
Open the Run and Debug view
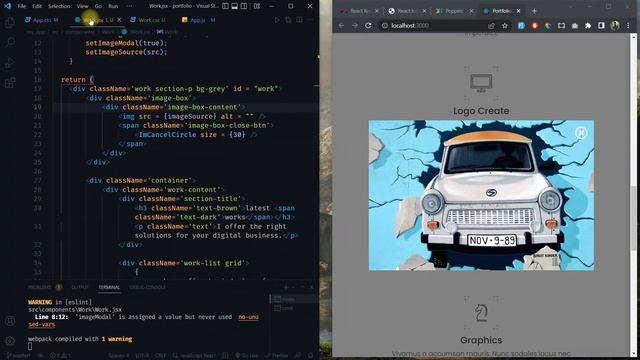pos(10,62)
